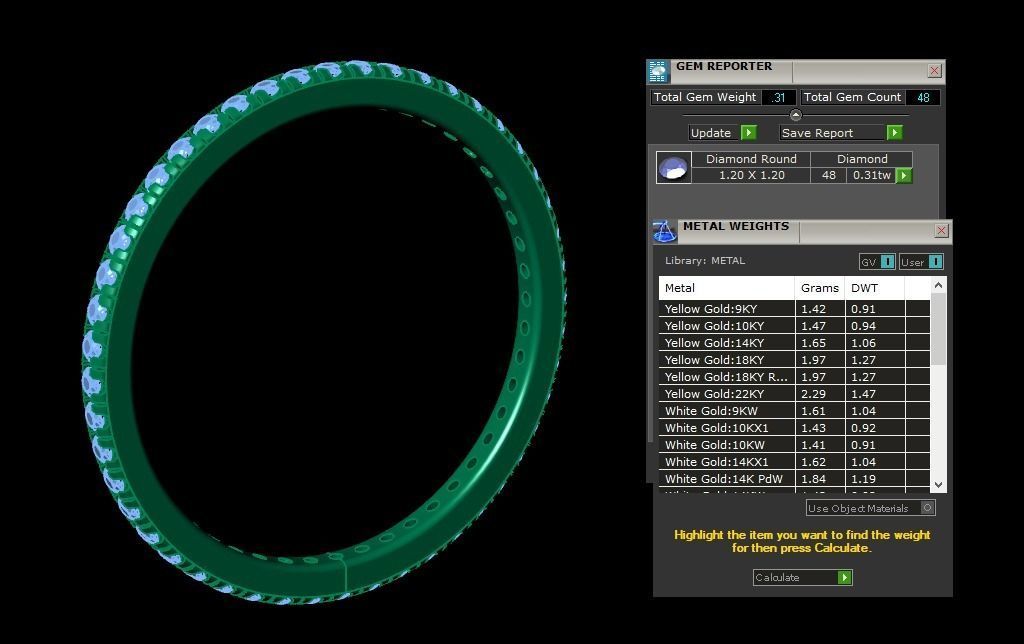Select the White Gold:14K PdW row
This screenshot has height=644, width=1024.
(x=794, y=478)
